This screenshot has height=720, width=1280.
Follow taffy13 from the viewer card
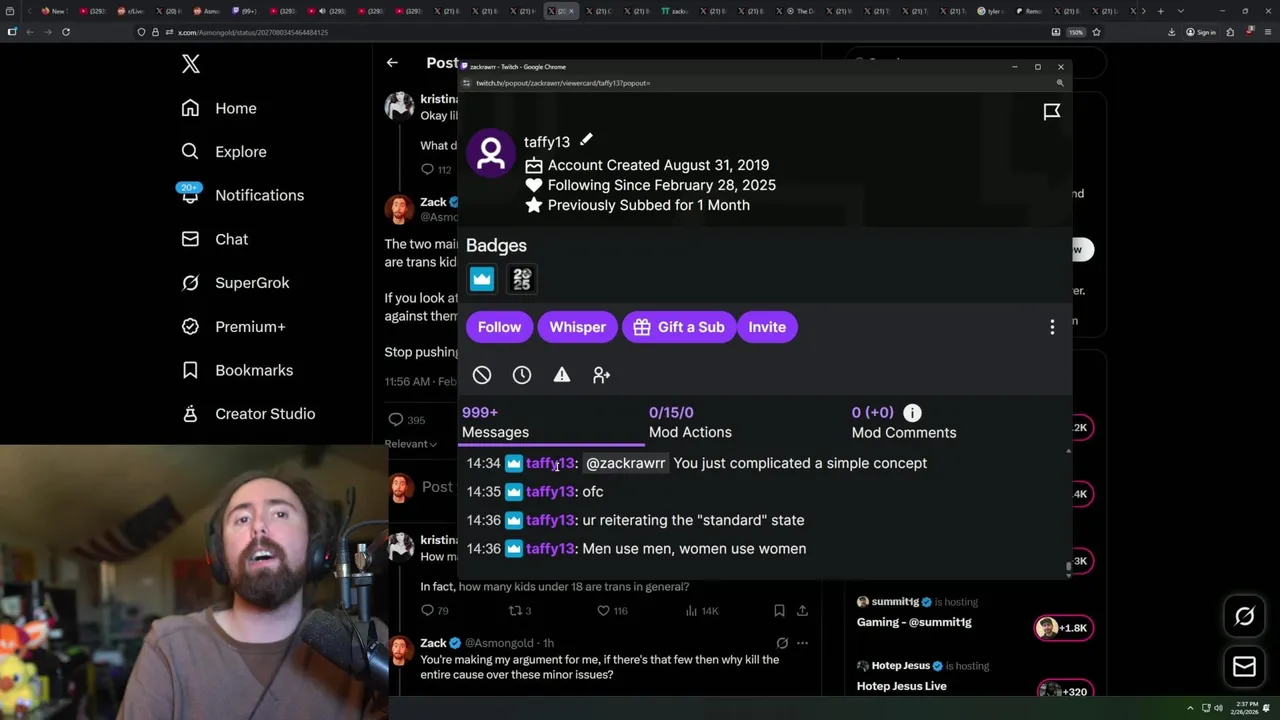(x=499, y=327)
